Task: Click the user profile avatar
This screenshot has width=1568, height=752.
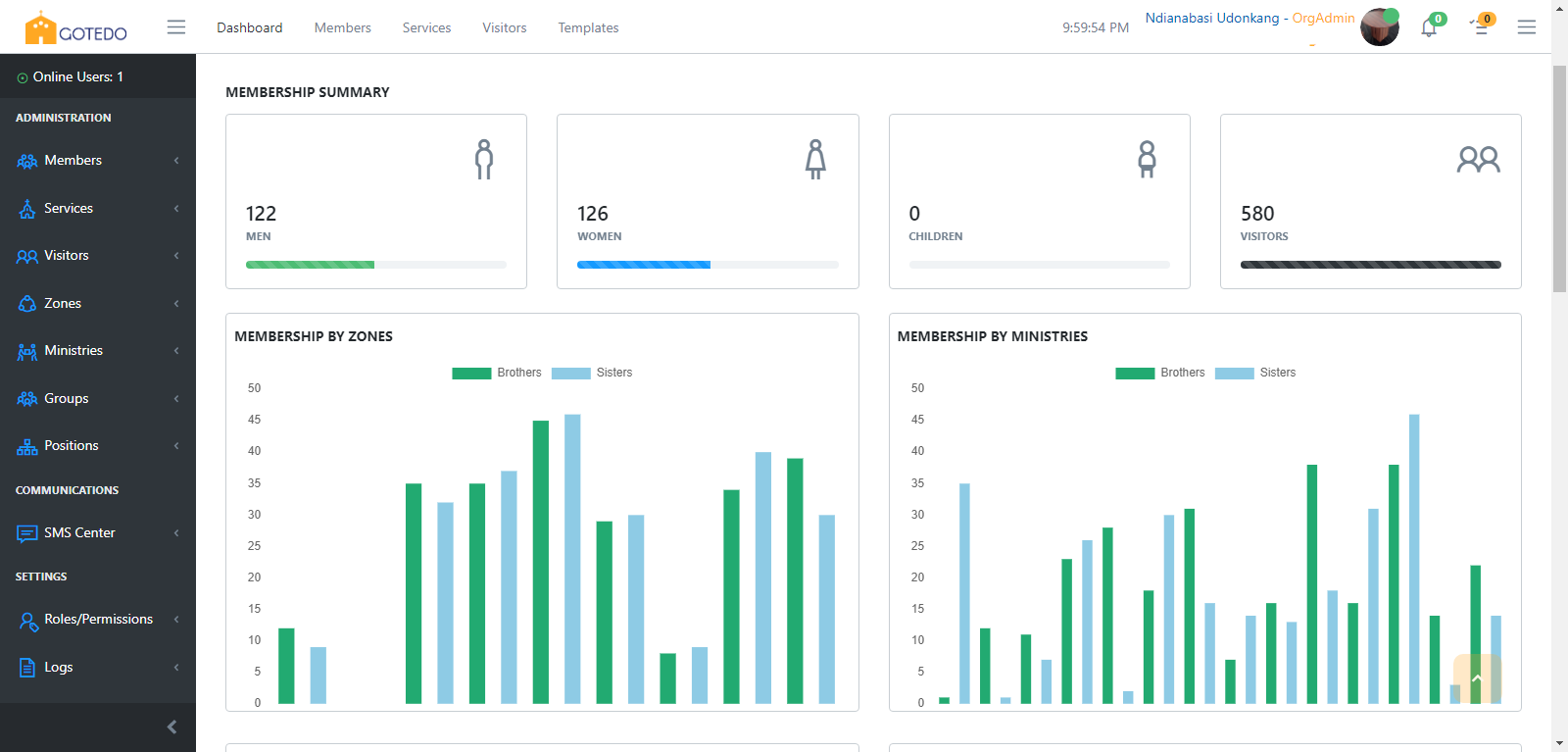Action: [x=1379, y=27]
